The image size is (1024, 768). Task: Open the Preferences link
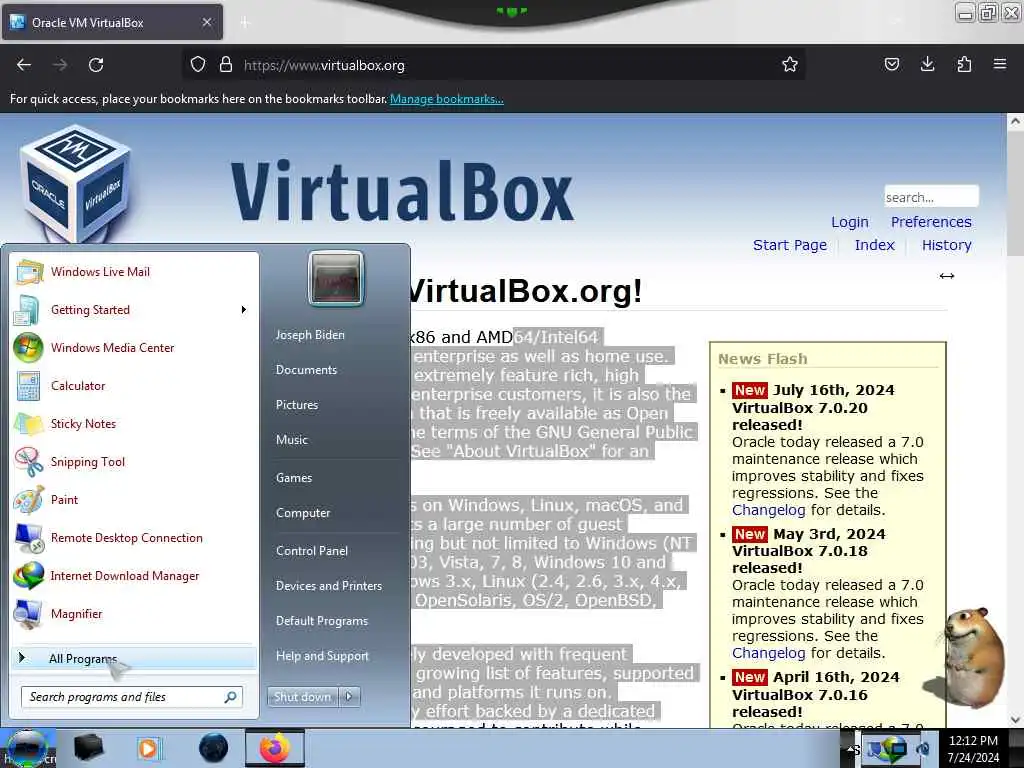tap(931, 222)
